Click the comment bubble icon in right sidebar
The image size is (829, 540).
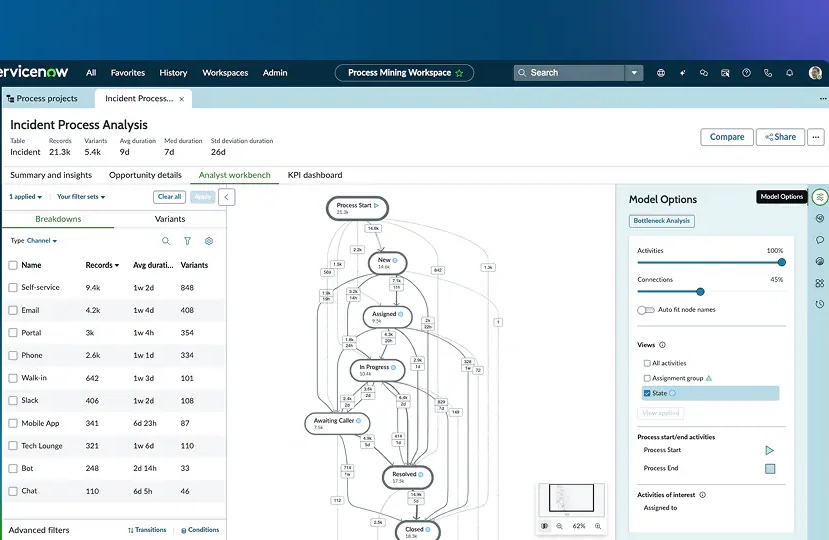pyautogui.click(x=820, y=240)
